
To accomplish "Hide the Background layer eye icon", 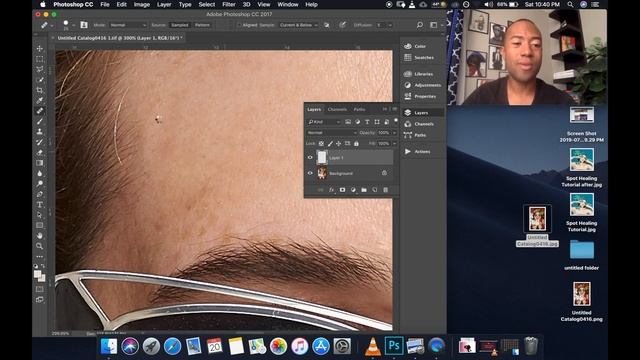I will 310,173.
